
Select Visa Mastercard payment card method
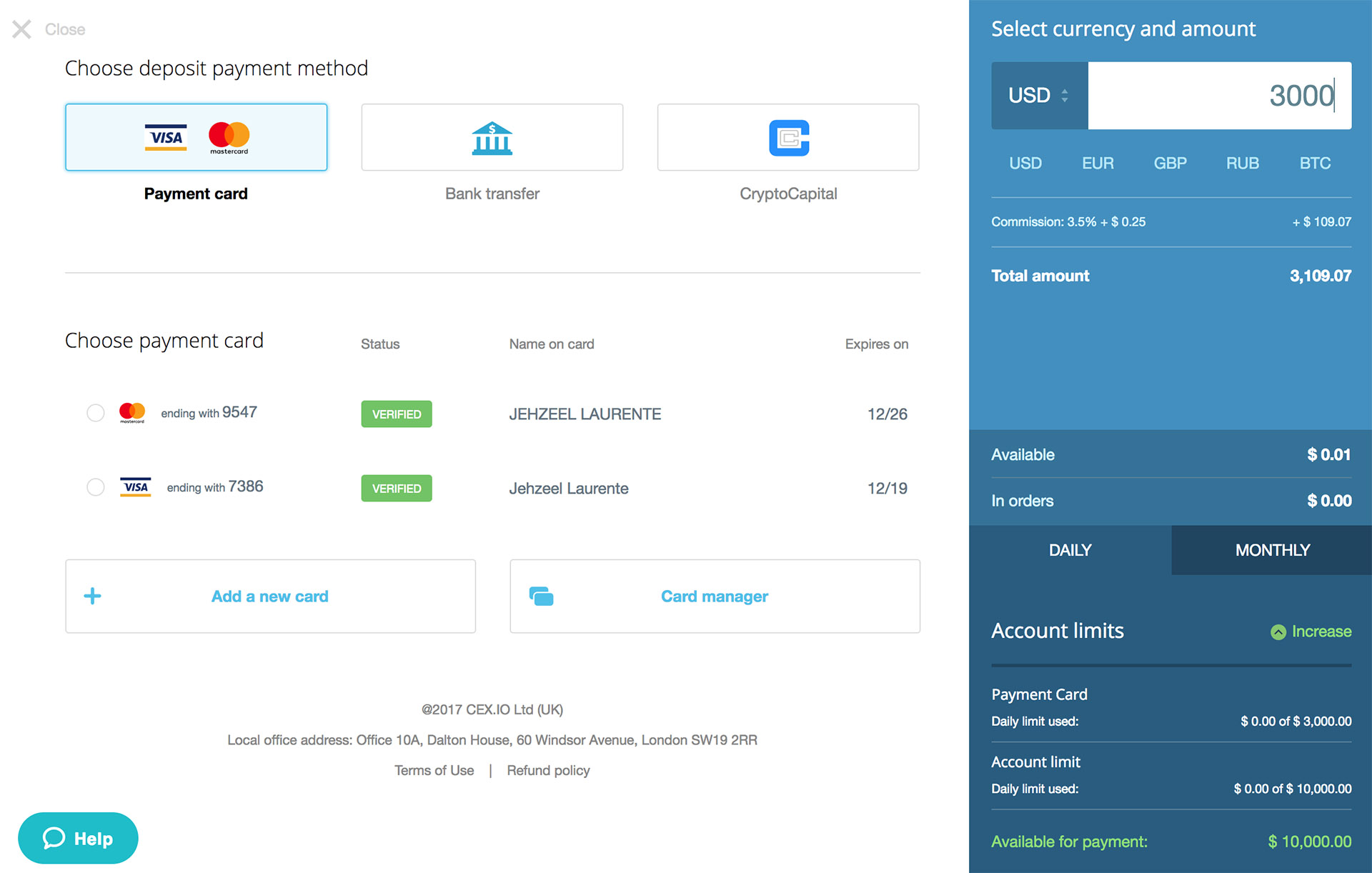(x=196, y=137)
